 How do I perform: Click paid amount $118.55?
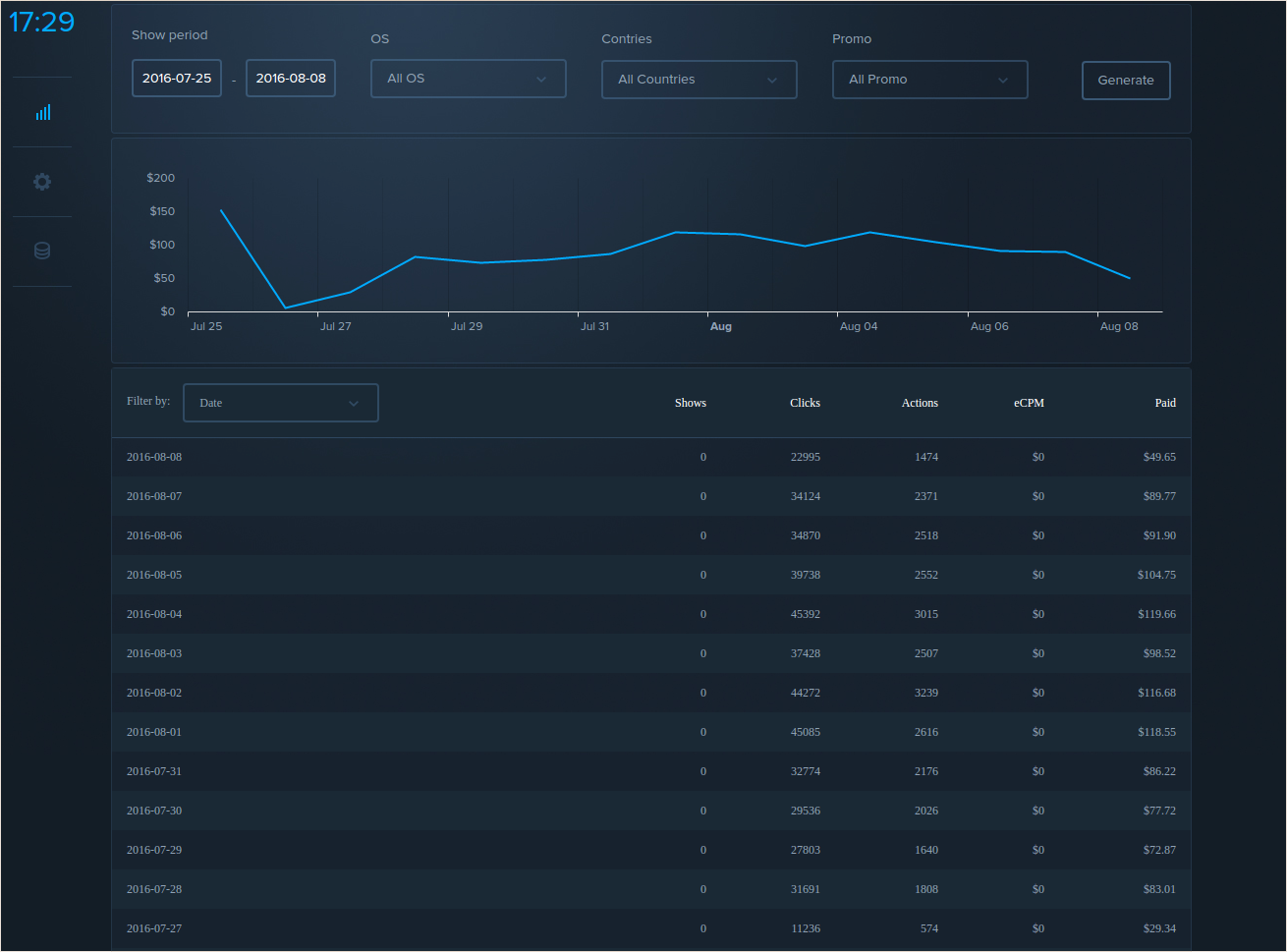(x=1156, y=732)
